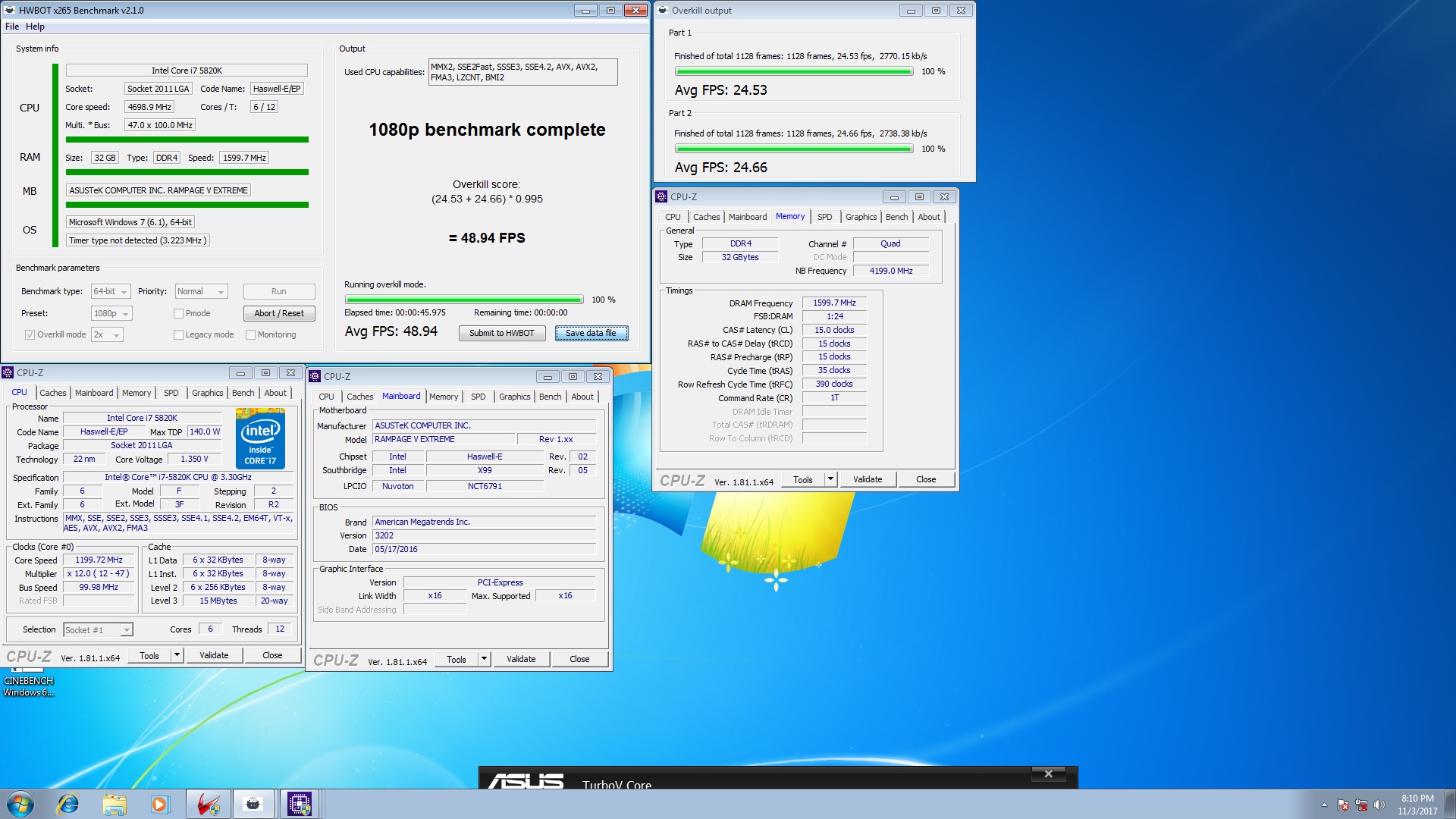Click the BIOS Version 3202 field
The height and width of the screenshot is (819, 1456).
pos(484,535)
